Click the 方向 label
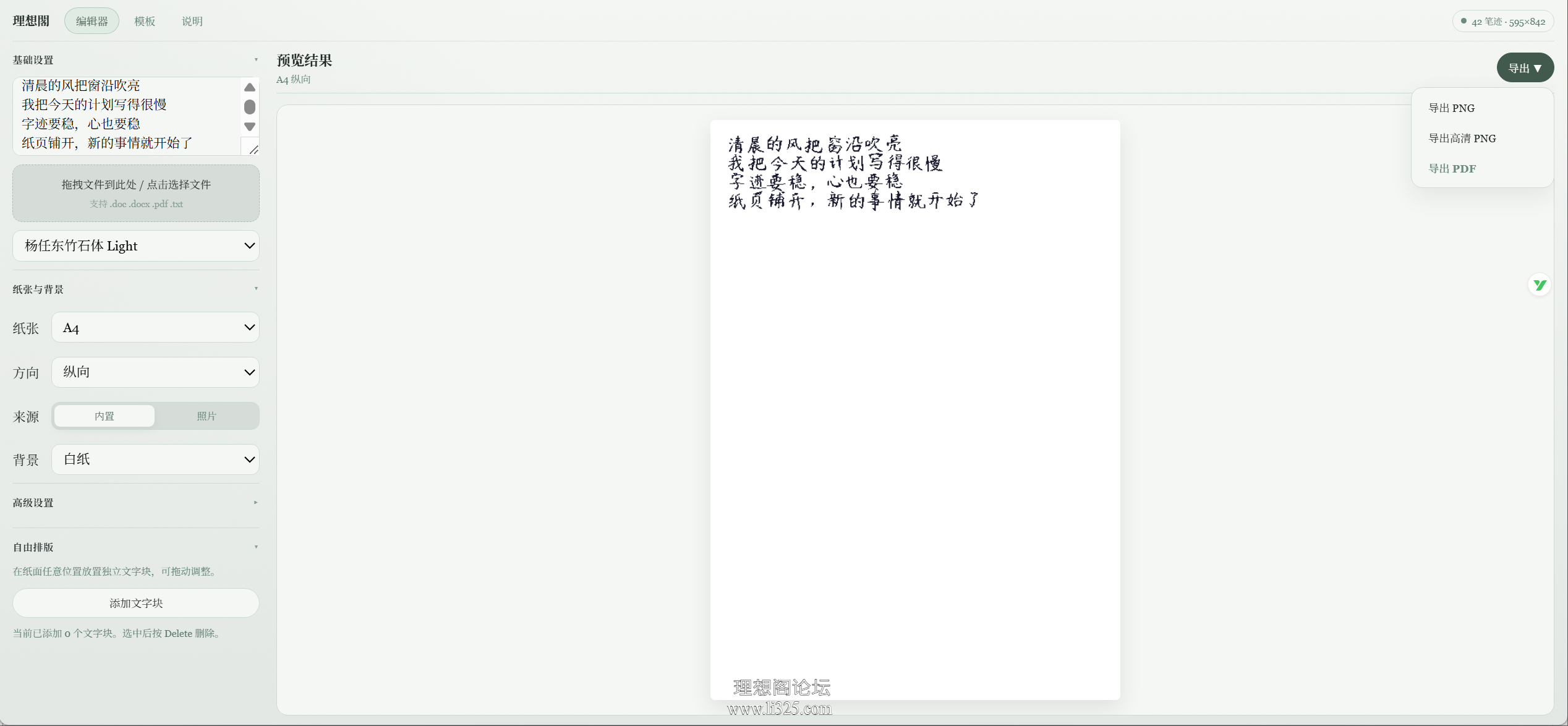This screenshot has width=1568, height=726. tap(26, 373)
